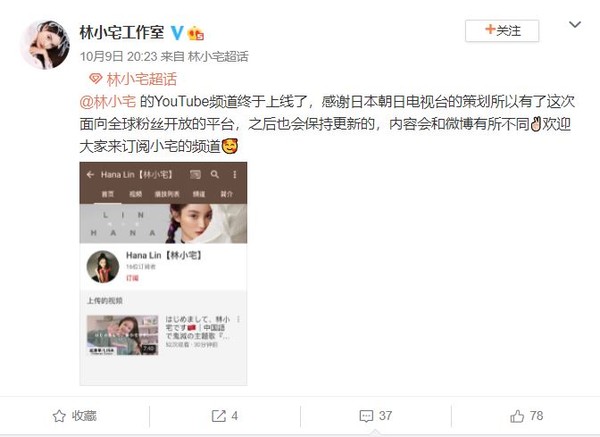Follow the account with +关注 button

coord(502,31)
